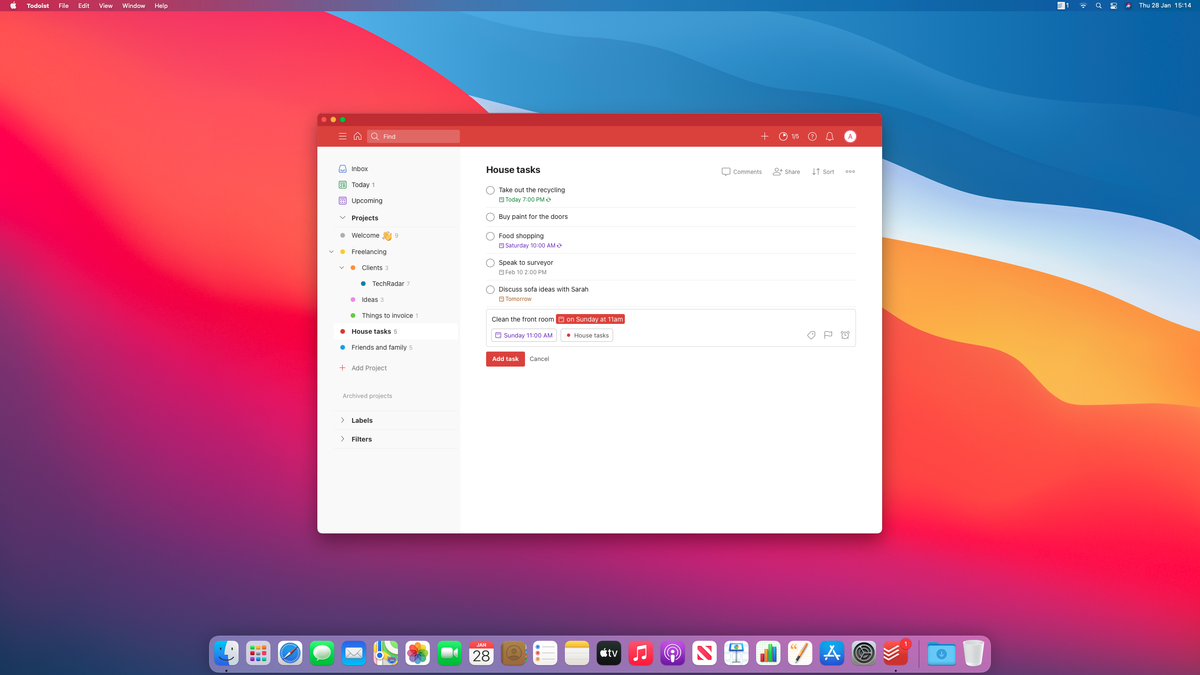Open Todoist help and resources
This screenshot has width=1200, height=675.
(812, 136)
